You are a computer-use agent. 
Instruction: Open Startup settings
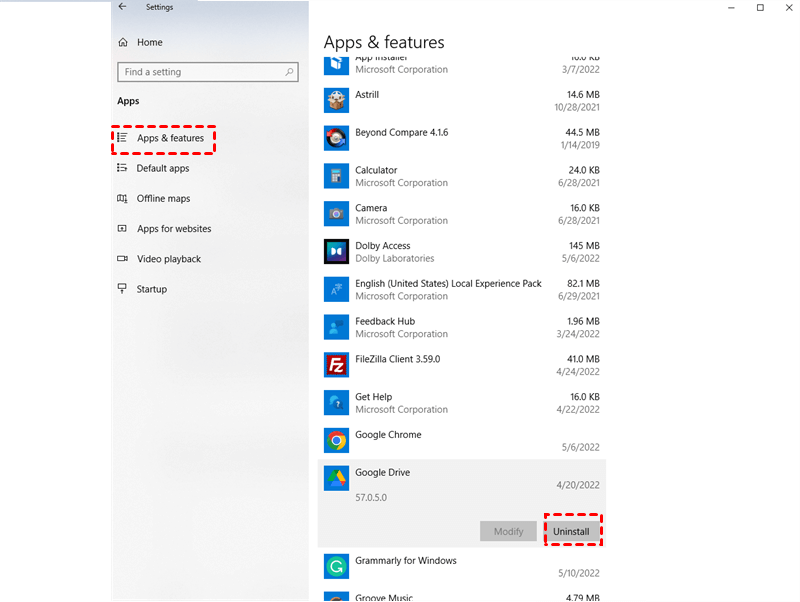click(152, 289)
